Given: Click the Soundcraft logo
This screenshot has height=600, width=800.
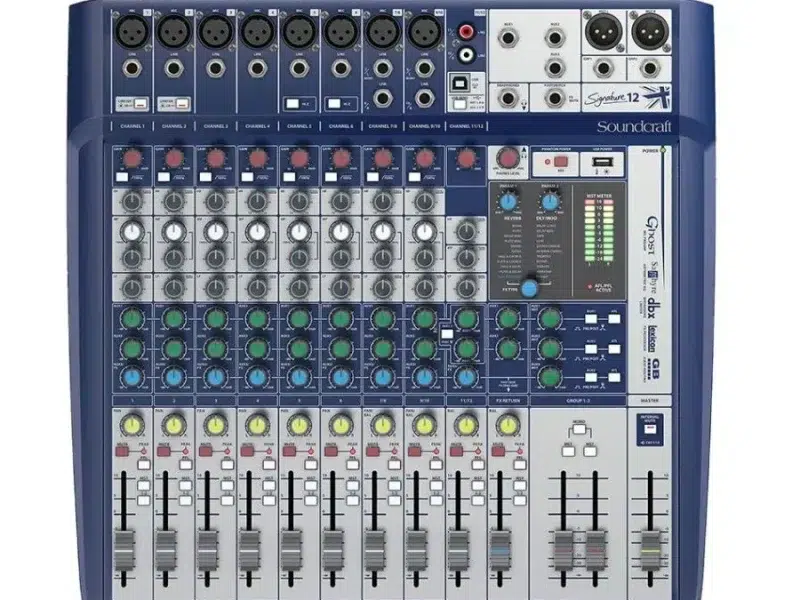Looking at the screenshot, I should (x=637, y=126).
